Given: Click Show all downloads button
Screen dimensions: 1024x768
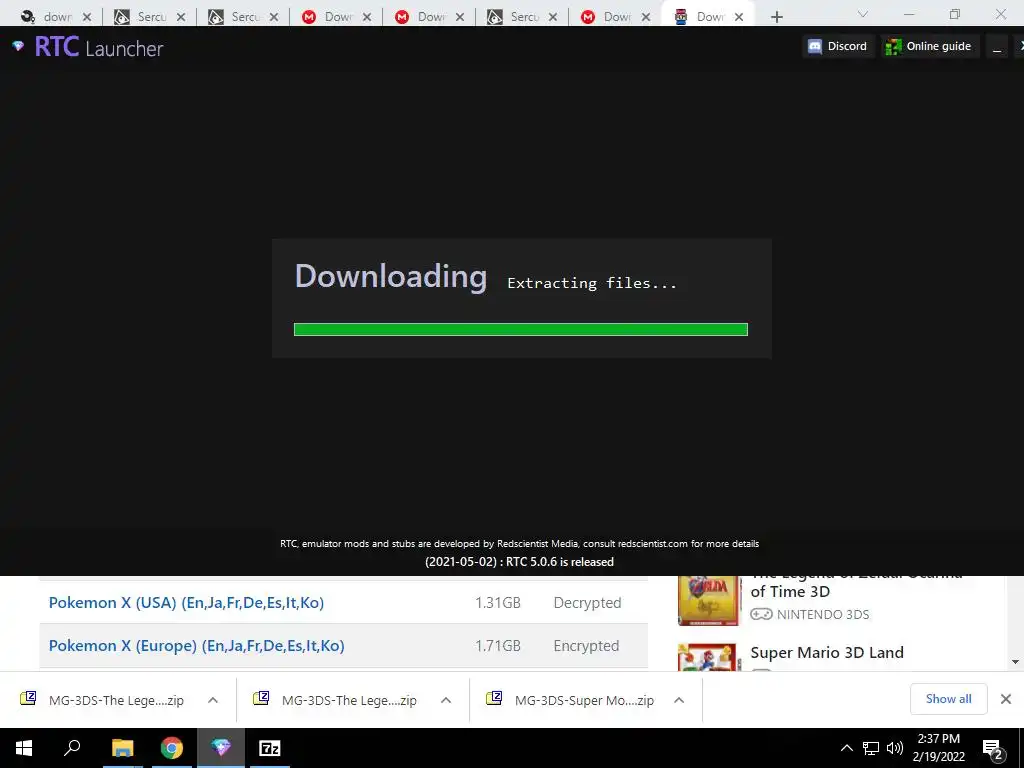Looking at the screenshot, I should 948,699.
